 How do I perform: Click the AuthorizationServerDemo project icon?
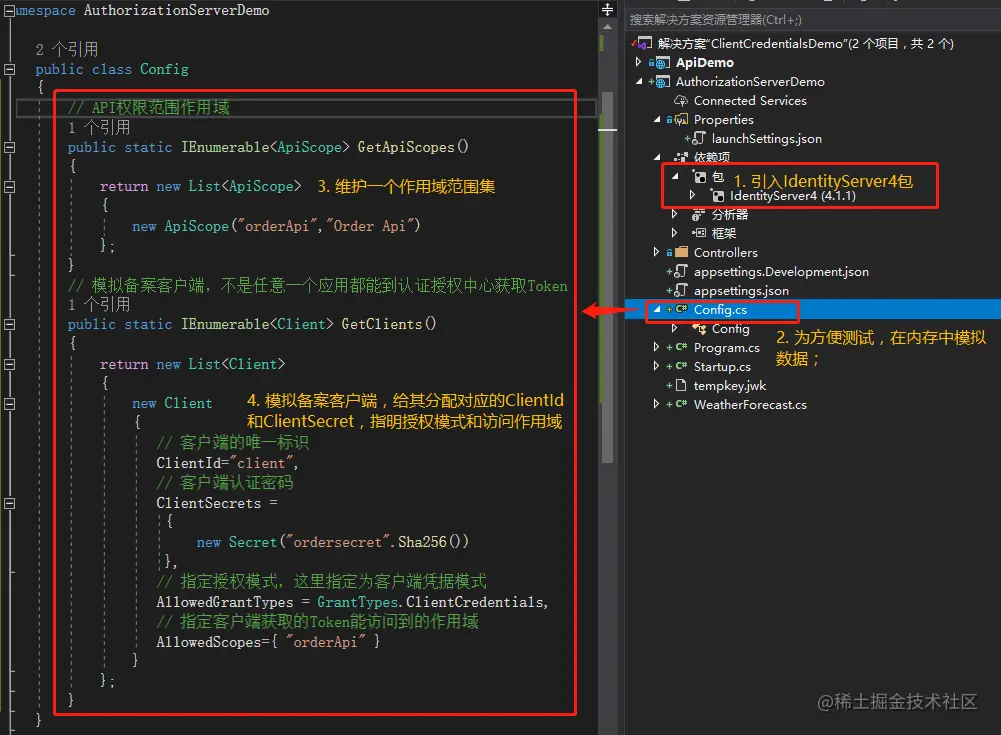tap(663, 82)
